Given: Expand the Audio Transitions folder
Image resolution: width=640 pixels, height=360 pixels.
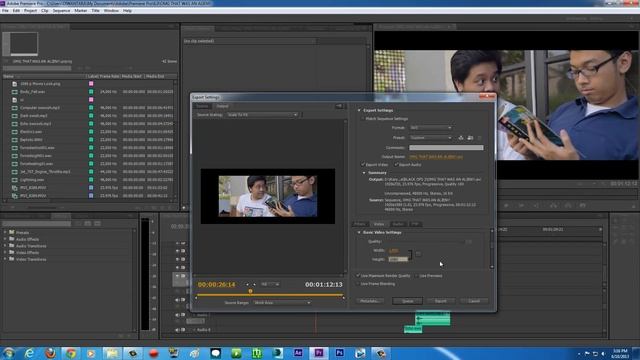Looking at the screenshot, I should point(5,246).
